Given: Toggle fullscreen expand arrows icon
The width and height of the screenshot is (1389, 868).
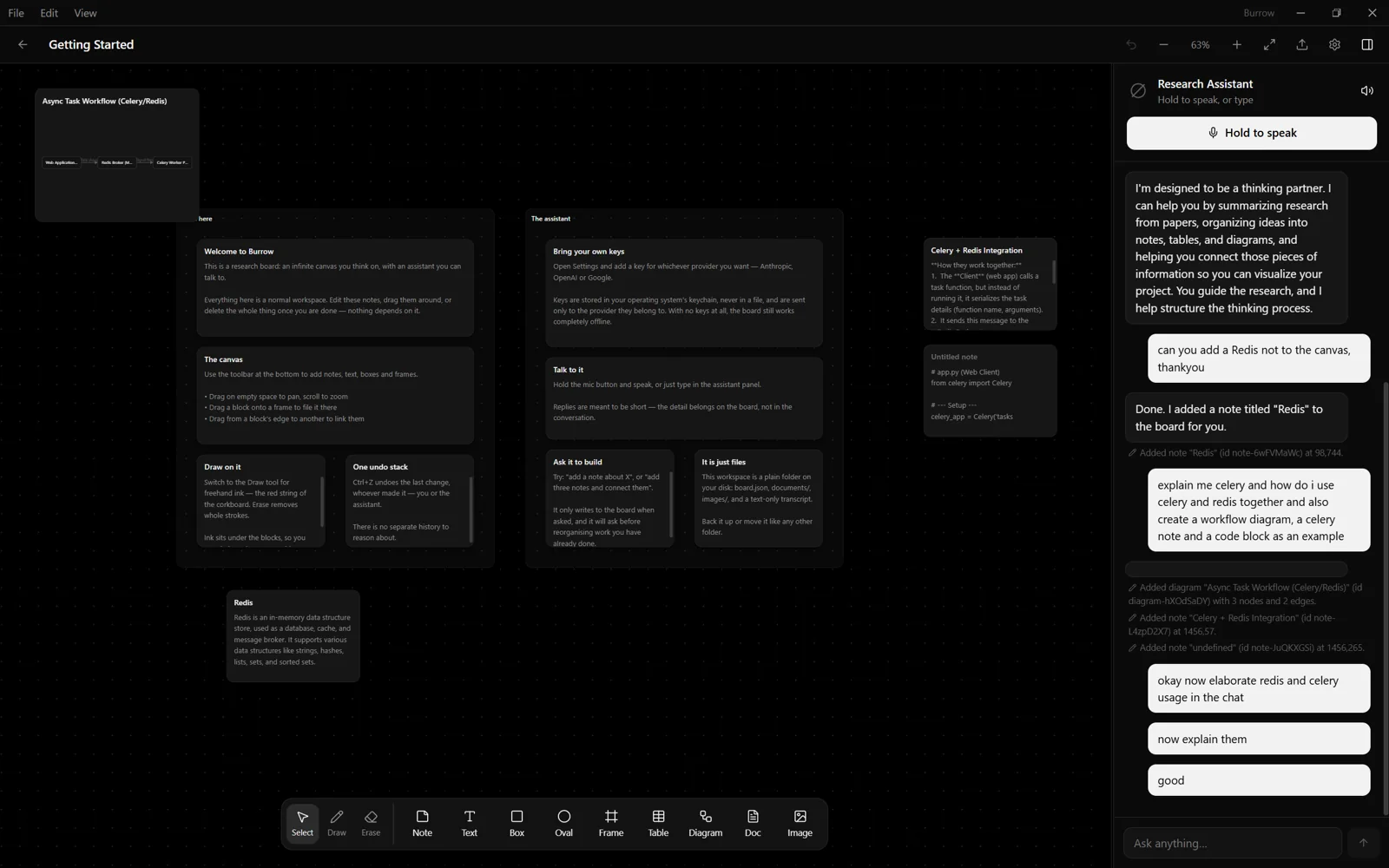Looking at the screenshot, I should pyautogui.click(x=1269, y=44).
